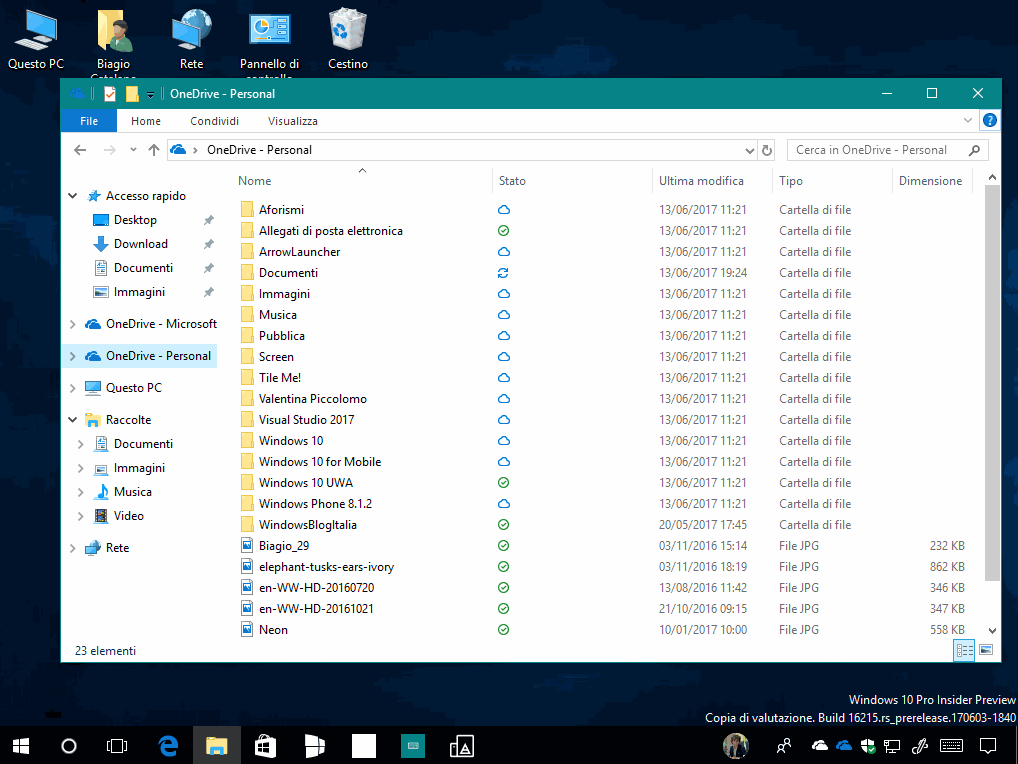1018x764 pixels.
Task: Click the New folder icon in title bar
Action: [x=132, y=94]
